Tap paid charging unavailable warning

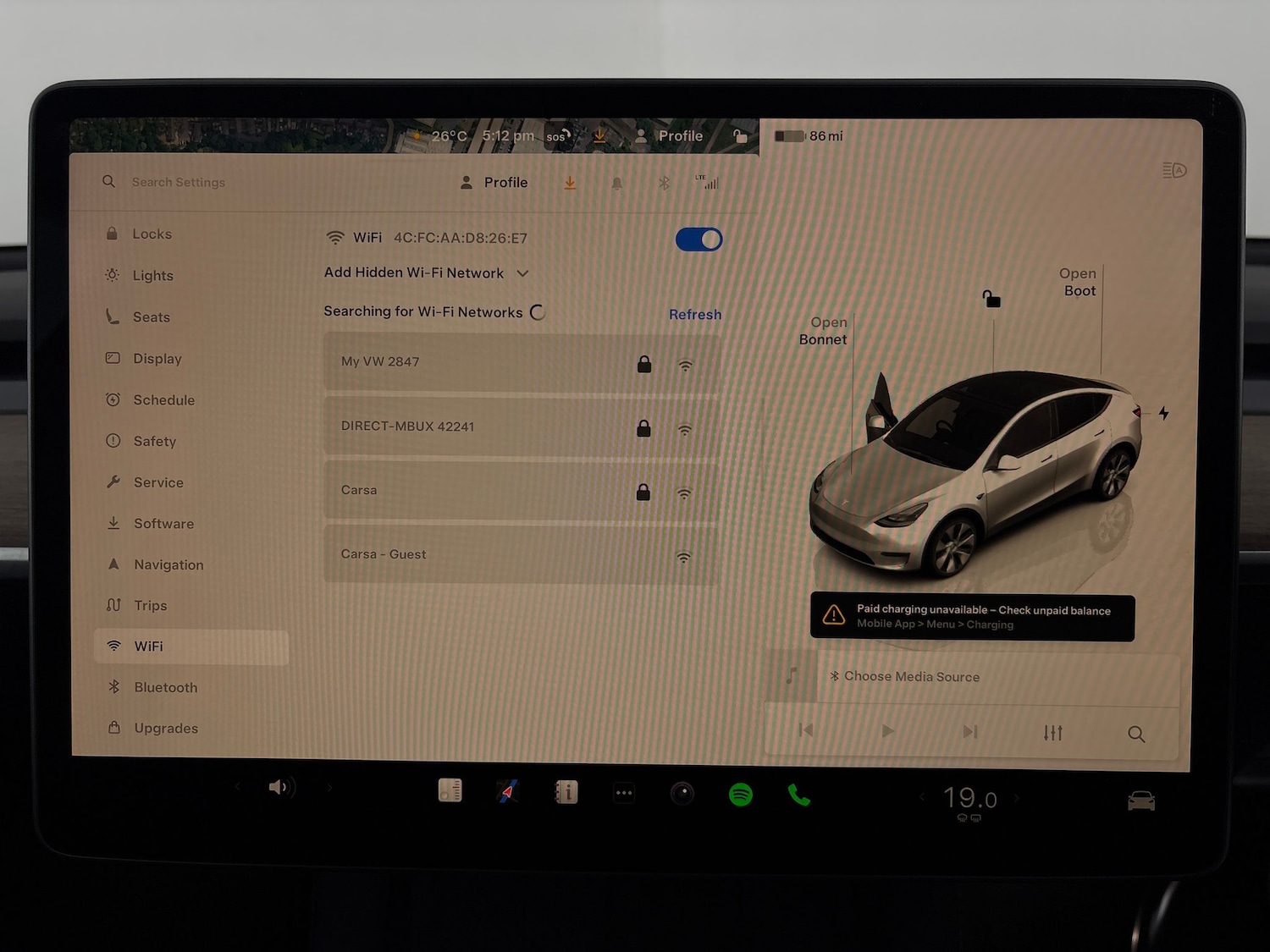(972, 617)
